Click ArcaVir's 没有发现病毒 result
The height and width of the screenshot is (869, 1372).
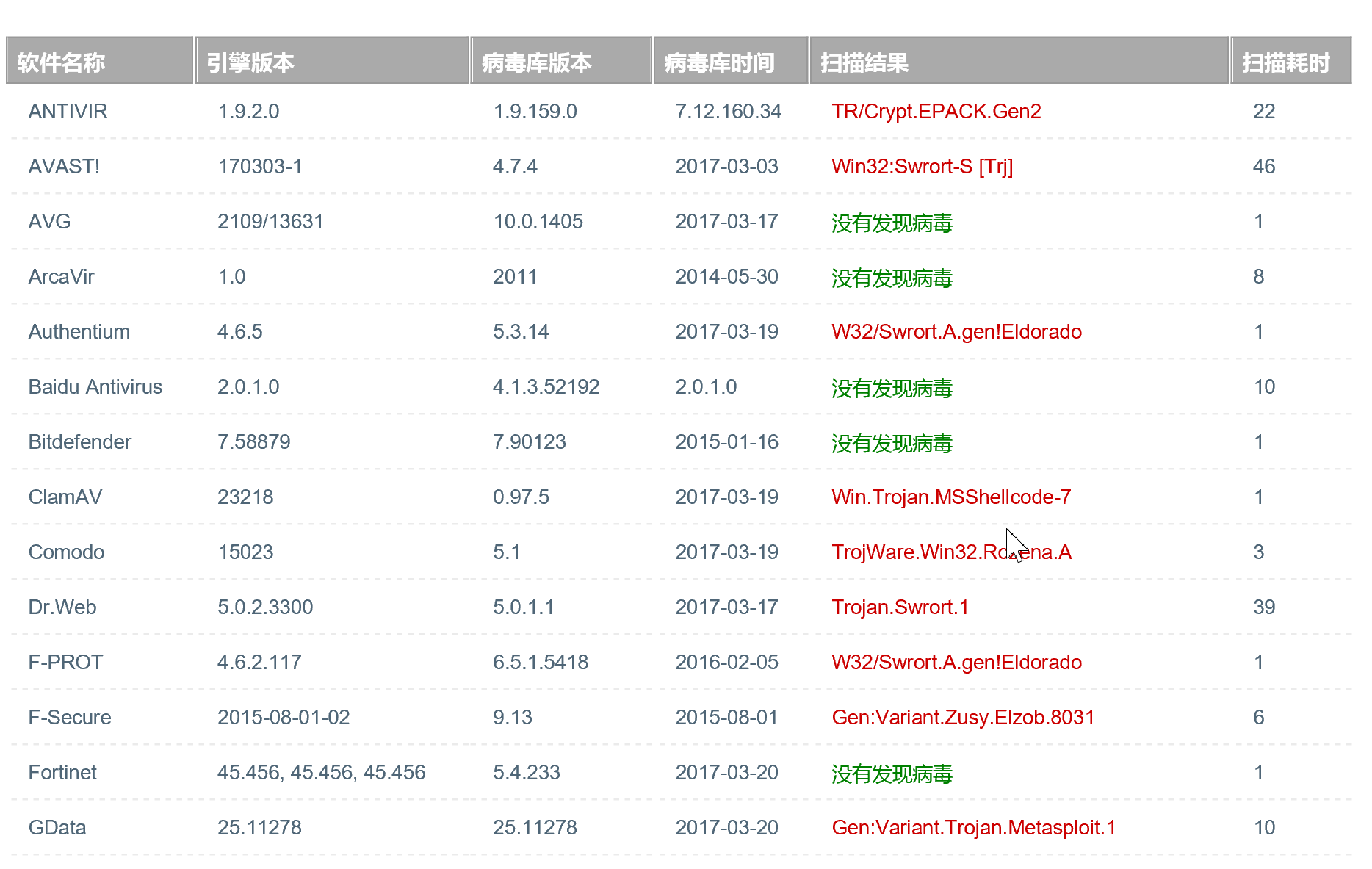click(892, 278)
